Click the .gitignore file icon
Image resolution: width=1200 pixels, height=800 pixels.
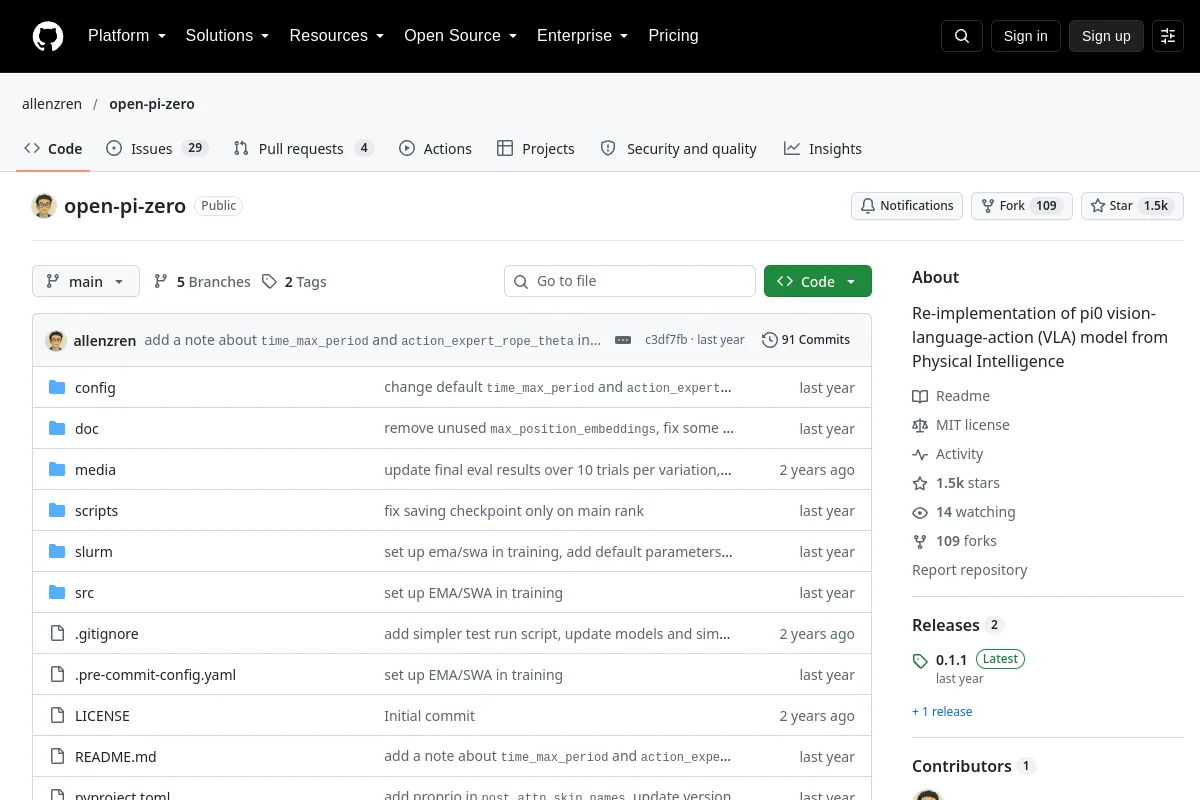coord(57,633)
